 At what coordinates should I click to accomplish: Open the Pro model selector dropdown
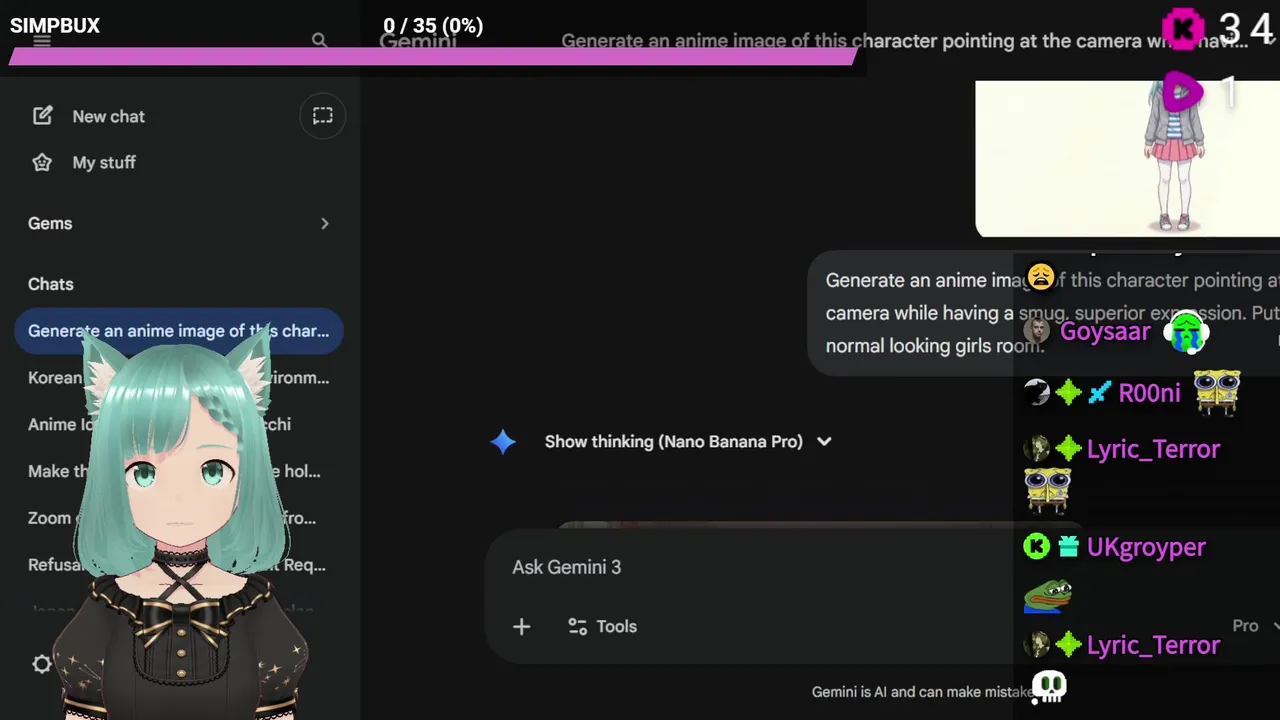coord(1255,625)
